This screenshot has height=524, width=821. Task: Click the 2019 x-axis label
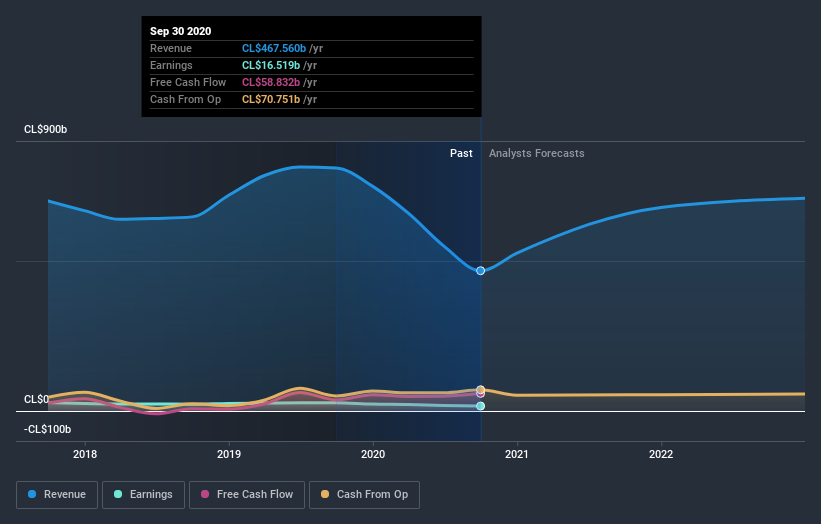pyautogui.click(x=229, y=454)
